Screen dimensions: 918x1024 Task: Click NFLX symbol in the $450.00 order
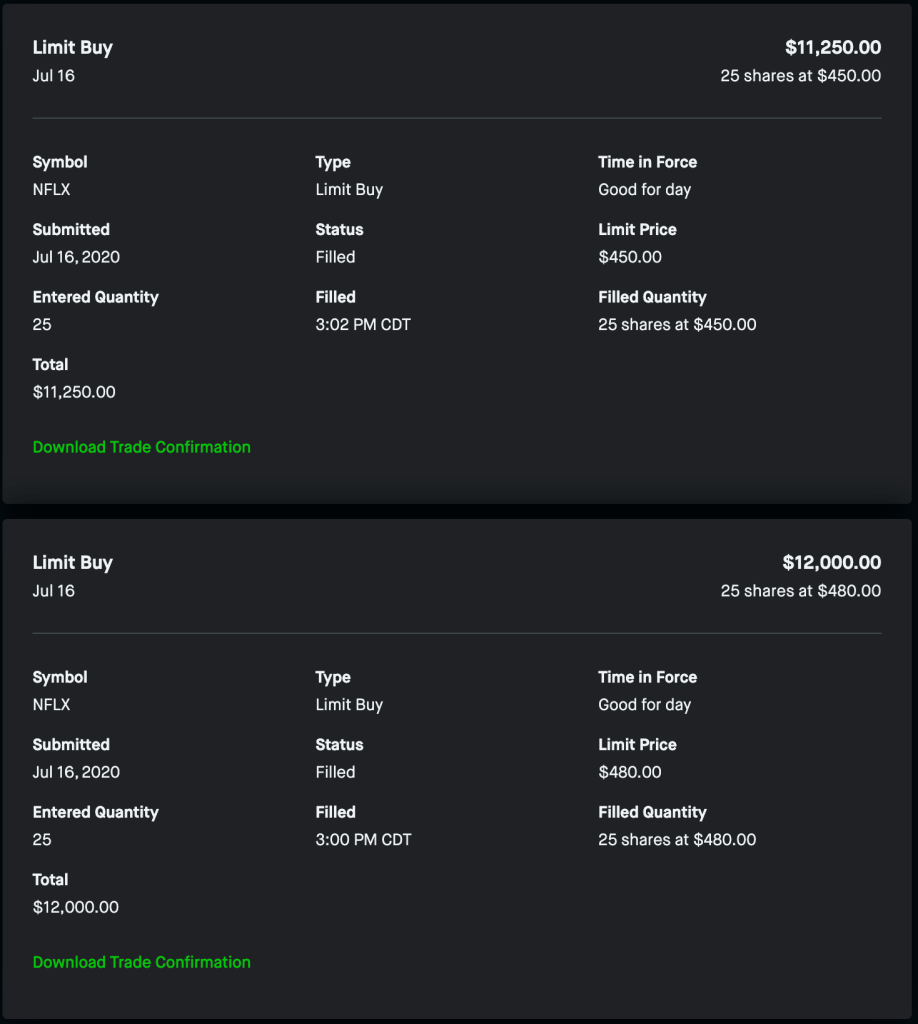pos(51,190)
